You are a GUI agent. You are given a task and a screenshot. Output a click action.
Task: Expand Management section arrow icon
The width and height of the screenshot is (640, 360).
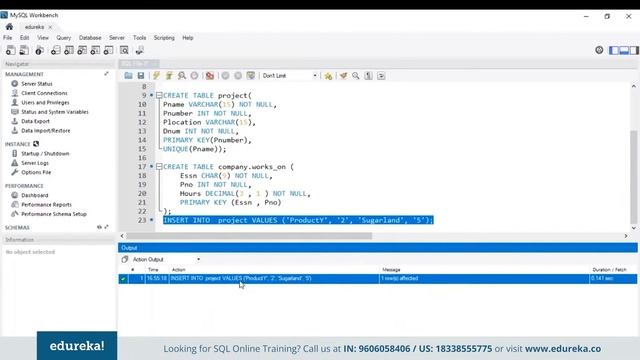click(x=107, y=74)
